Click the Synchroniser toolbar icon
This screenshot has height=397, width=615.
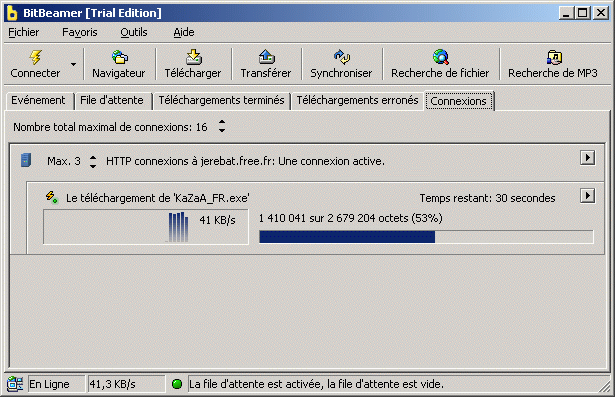[342, 57]
